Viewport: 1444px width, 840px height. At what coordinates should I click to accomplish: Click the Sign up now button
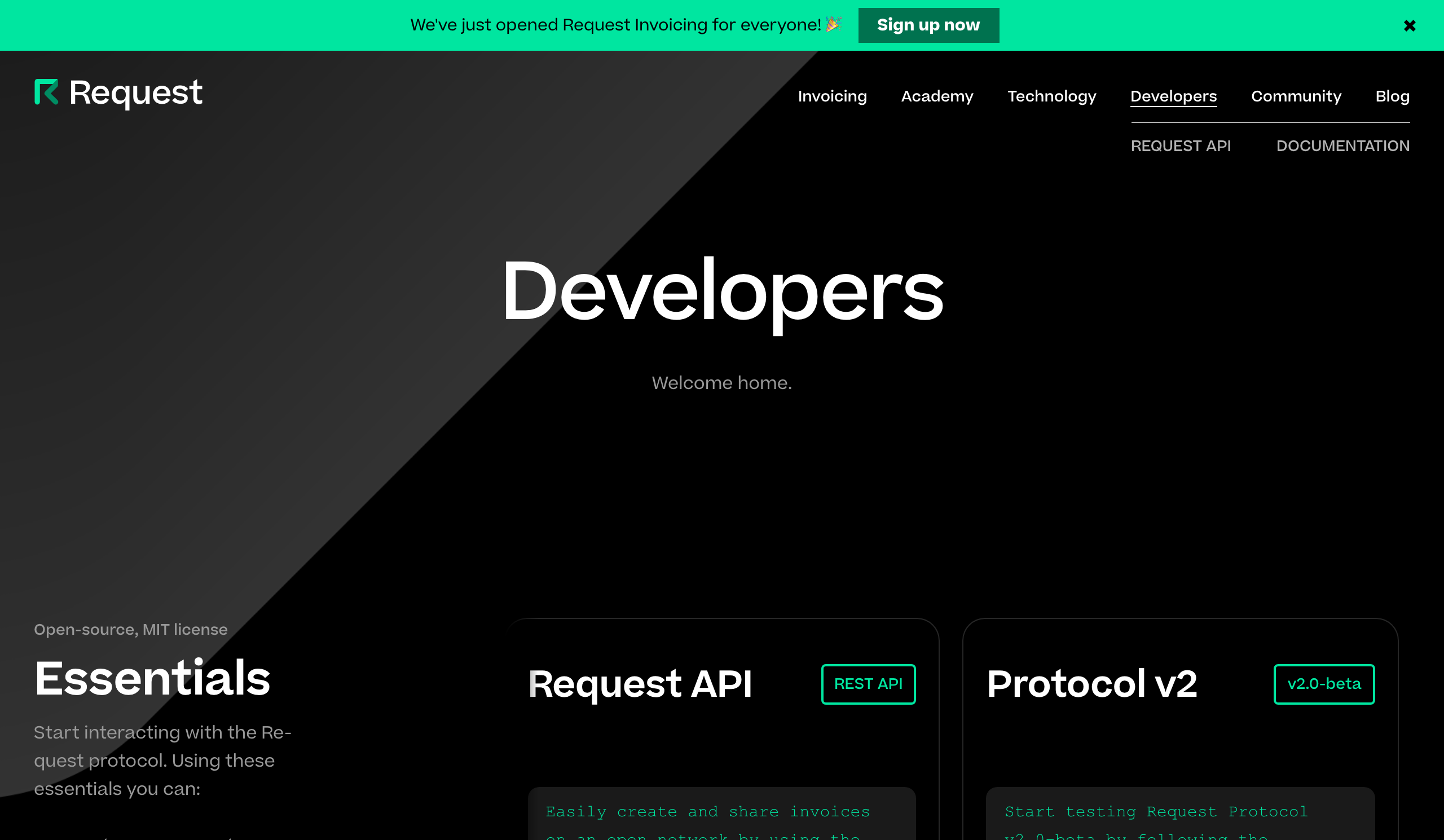click(x=928, y=25)
